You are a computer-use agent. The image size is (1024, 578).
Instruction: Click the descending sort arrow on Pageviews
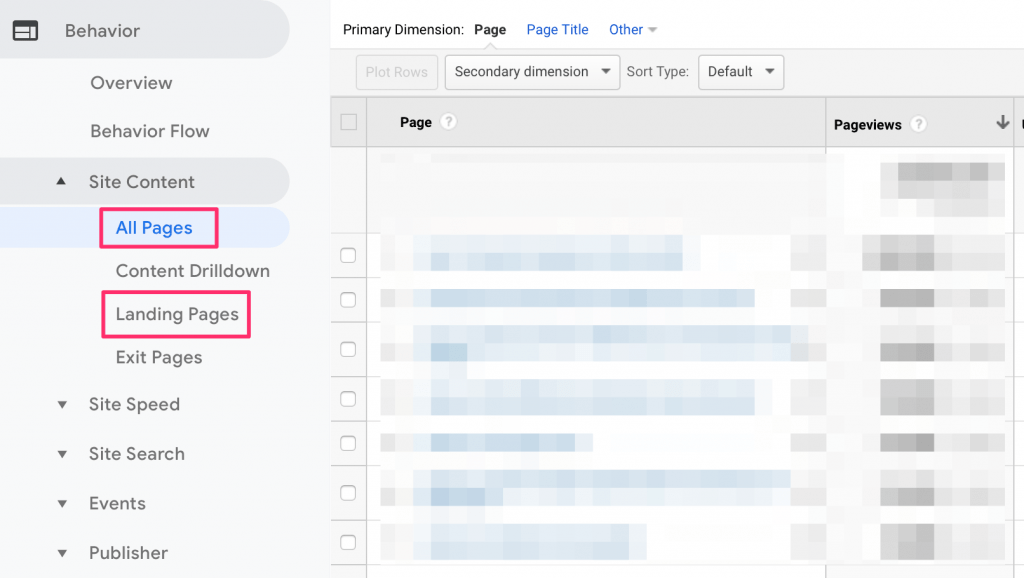point(1002,122)
